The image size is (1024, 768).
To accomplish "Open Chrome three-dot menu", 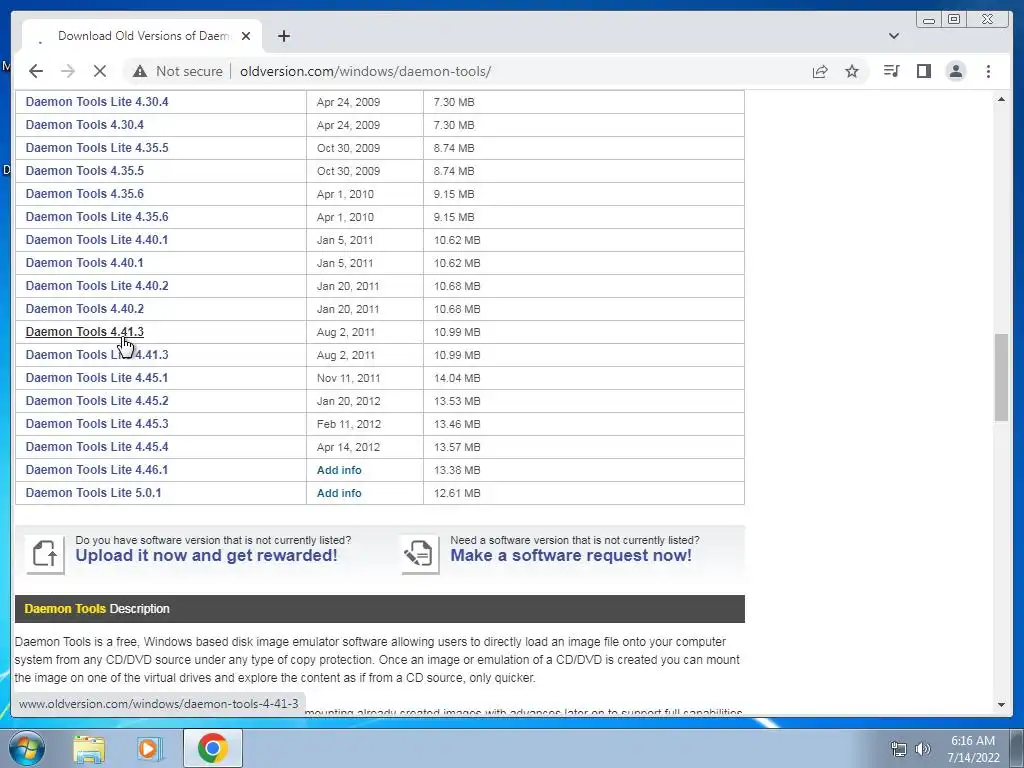I will pos(988,71).
